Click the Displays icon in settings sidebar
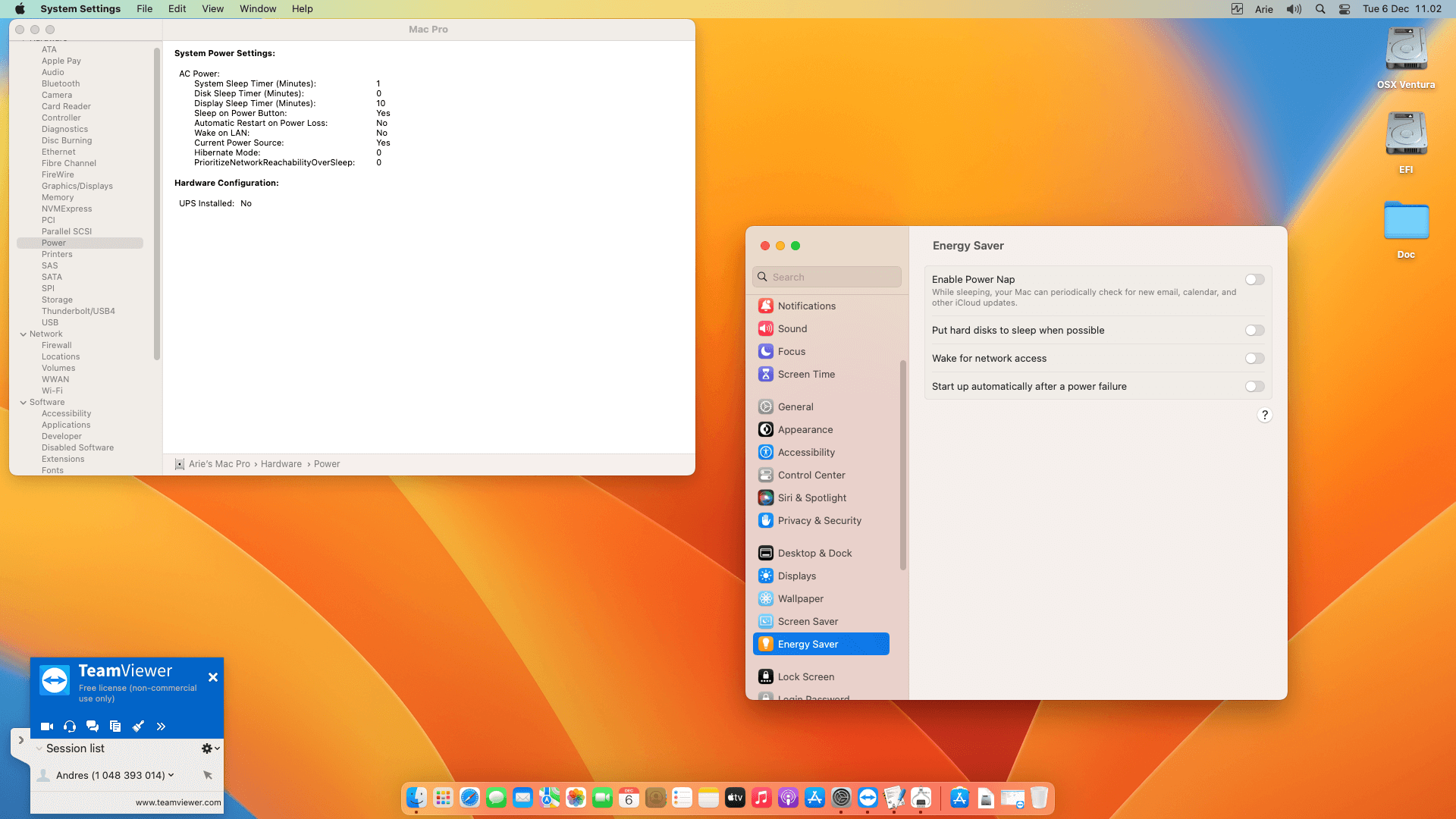The image size is (1456, 819). point(766,576)
